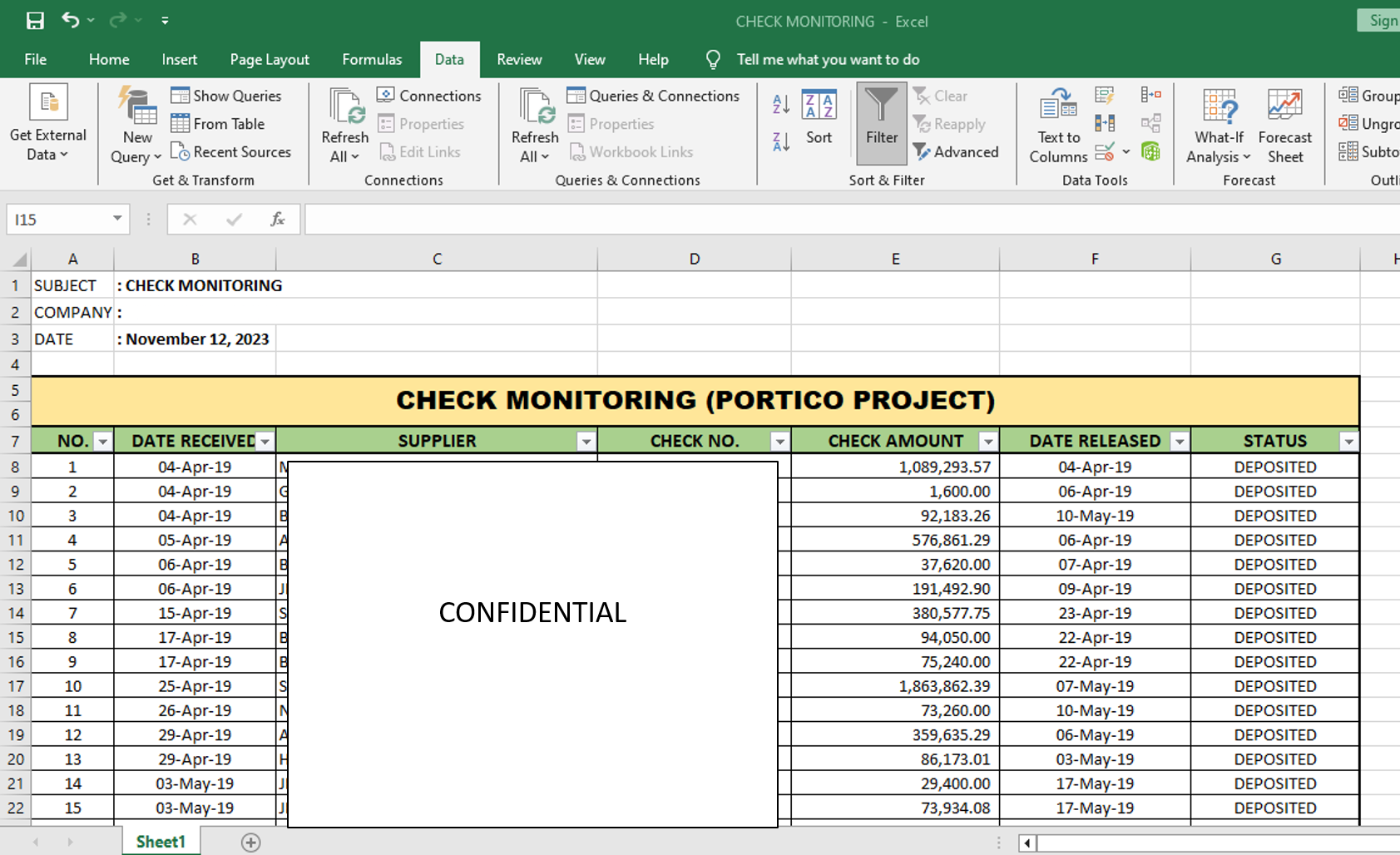
Task: Open Manage Data Model icon
Action: (1151, 152)
